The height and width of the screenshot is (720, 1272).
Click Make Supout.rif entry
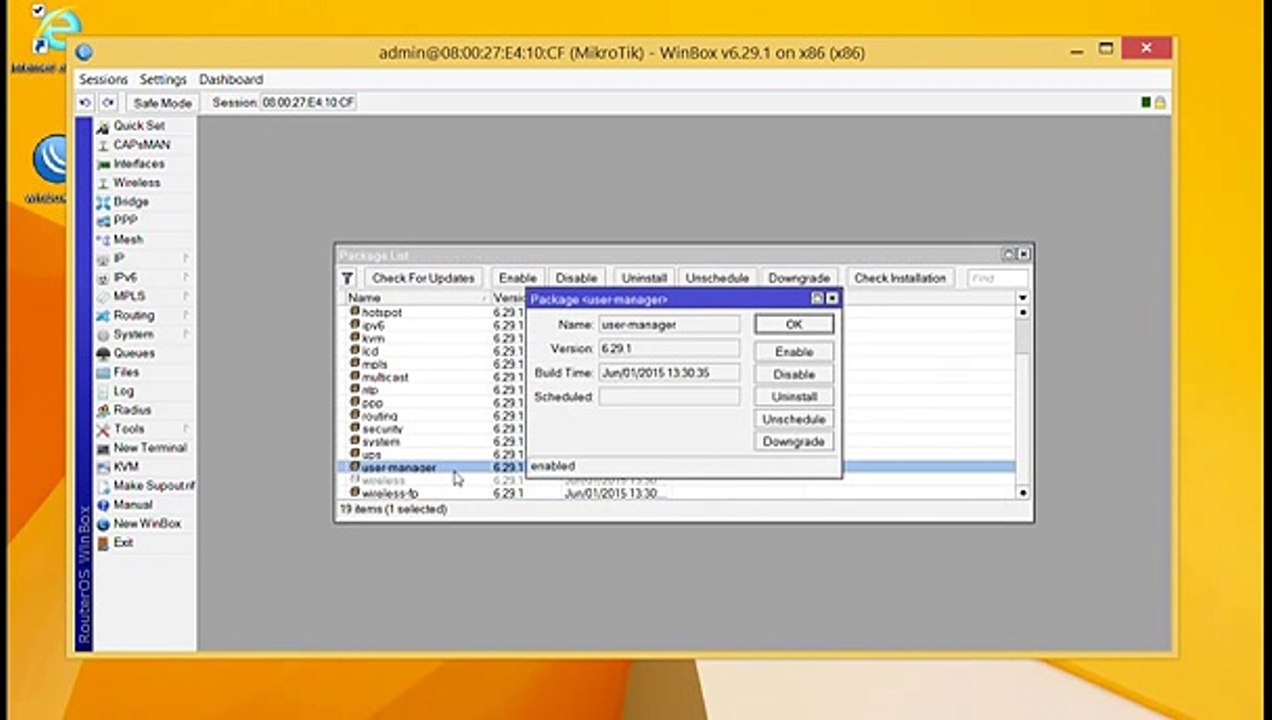[x=153, y=486]
